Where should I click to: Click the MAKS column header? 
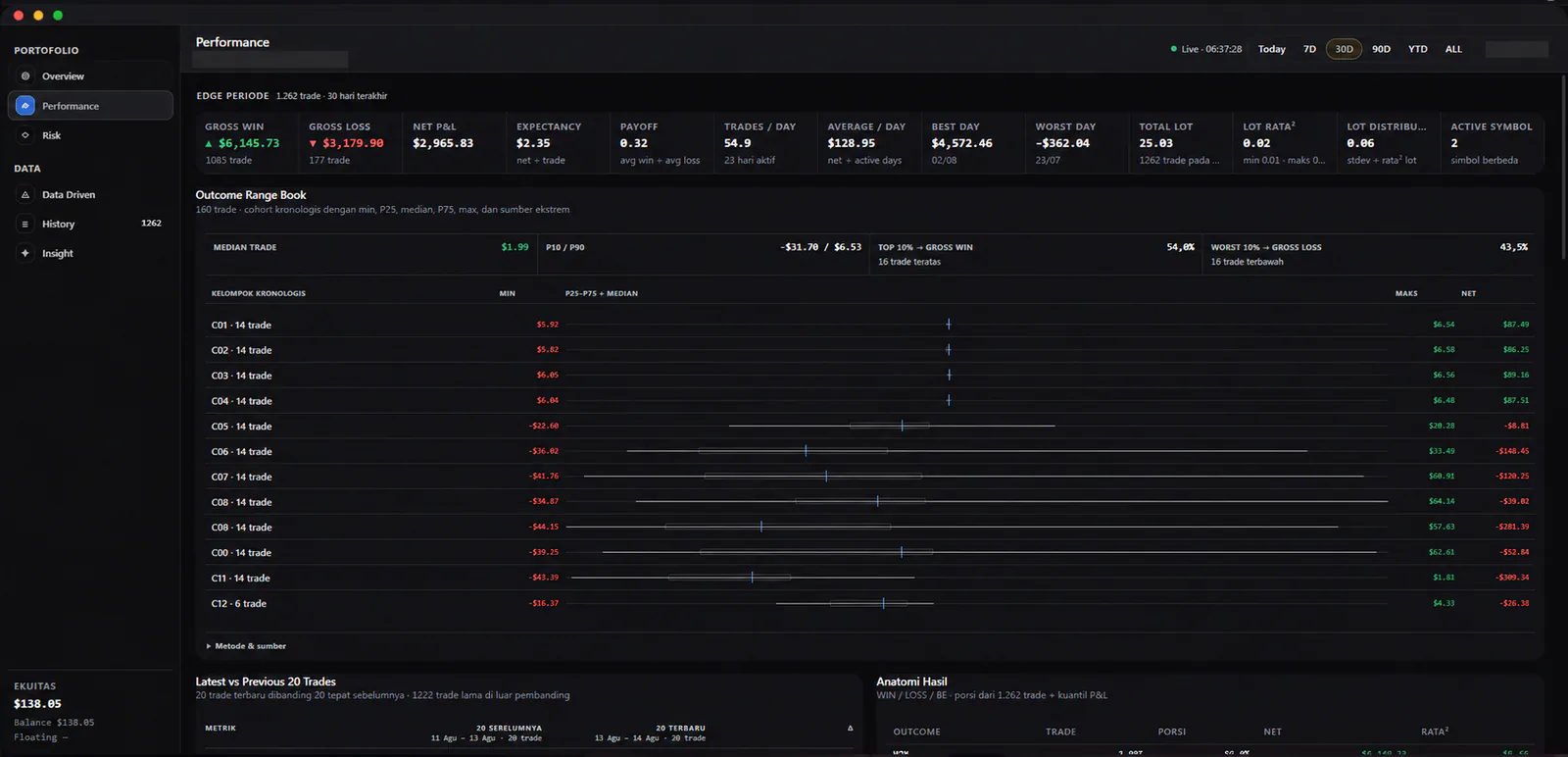[x=1406, y=293]
